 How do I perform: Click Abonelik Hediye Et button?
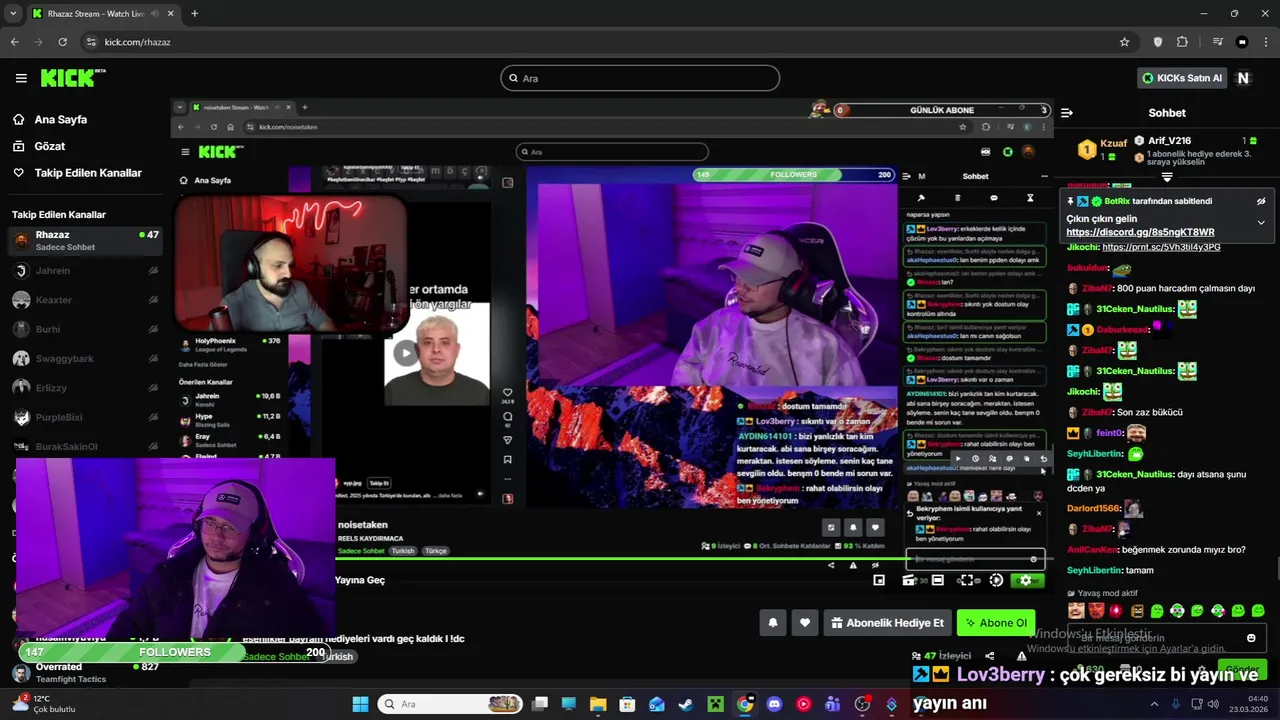pyautogui.click(x=887, y=623)
